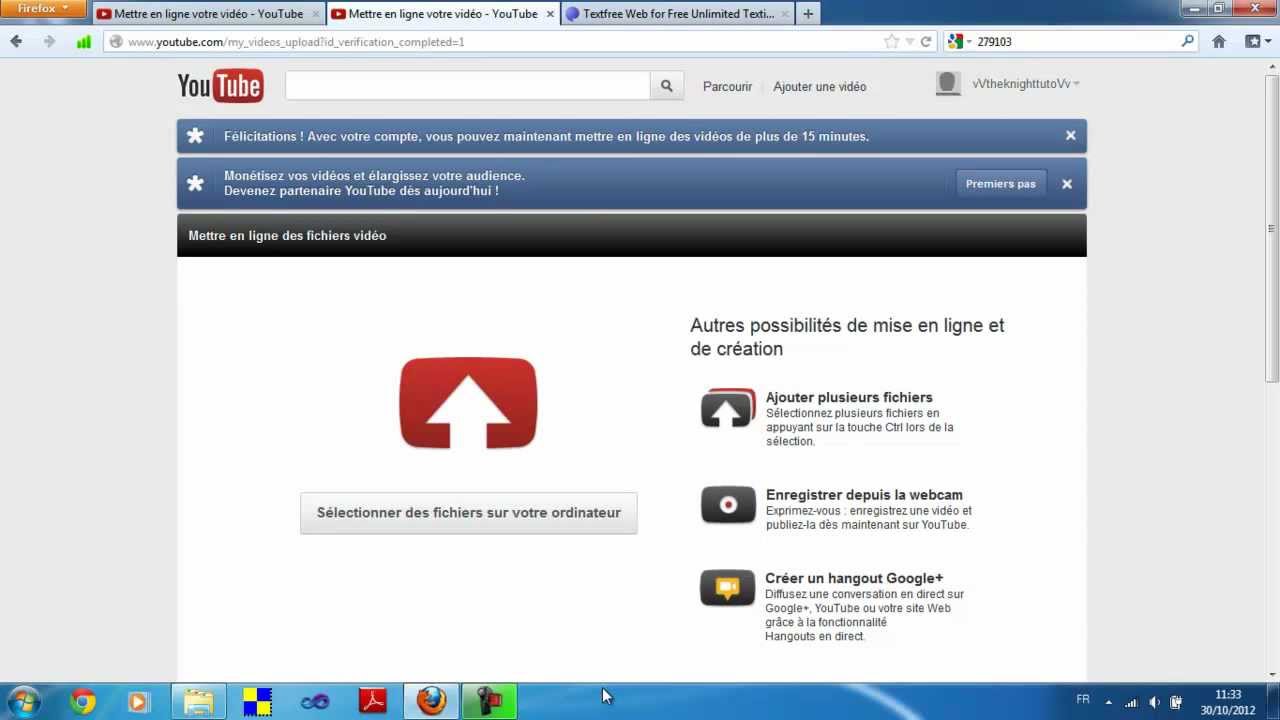This screenshot has width=1280, height=720.
Task: Open the Google search engine selector dropdown
Action: click(961, 42)
